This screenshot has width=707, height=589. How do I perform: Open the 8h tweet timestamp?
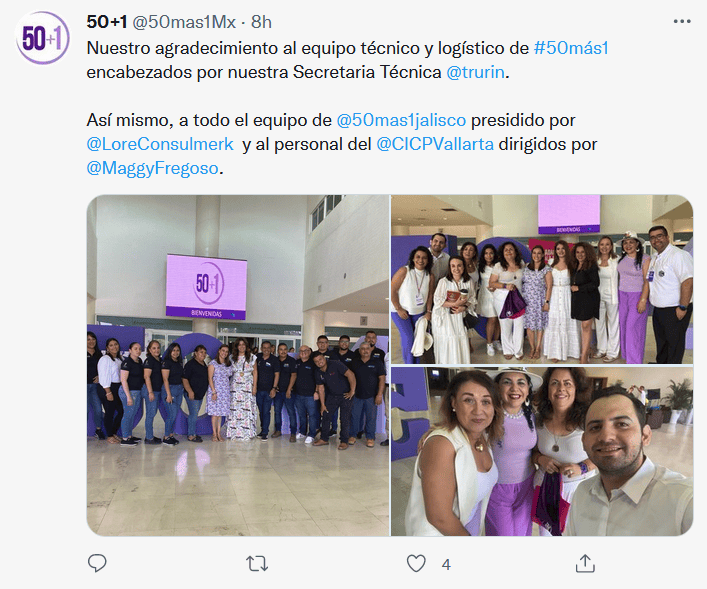tap(262, 22)
